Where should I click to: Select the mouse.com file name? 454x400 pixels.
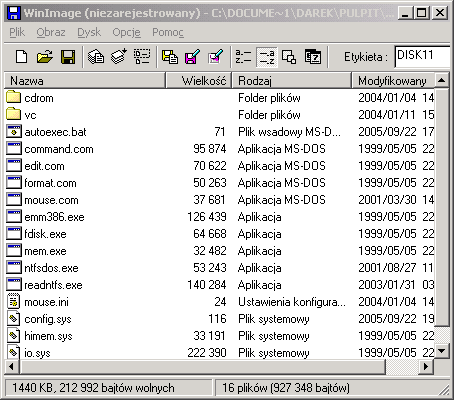tap(51, 200)
